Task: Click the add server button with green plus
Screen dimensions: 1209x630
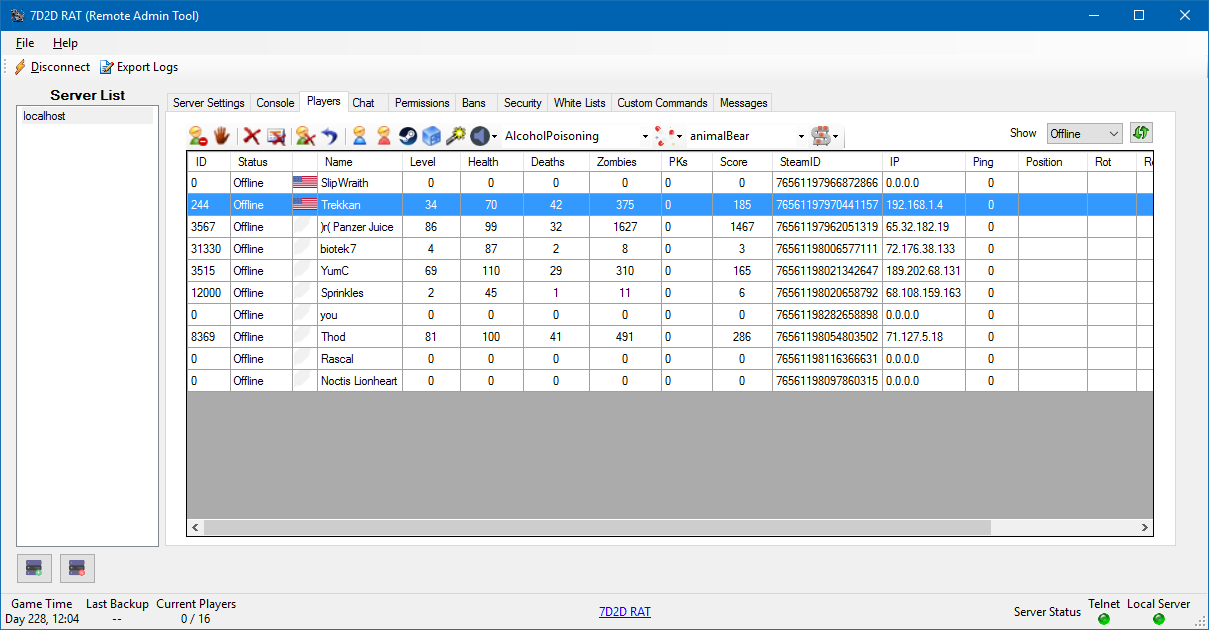Action: click(35, 568)
